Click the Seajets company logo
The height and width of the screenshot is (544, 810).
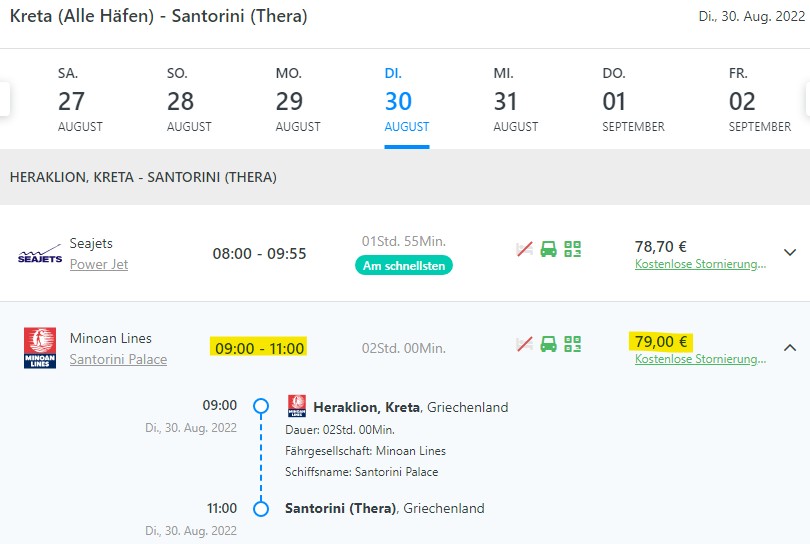(x=40, y=255)
